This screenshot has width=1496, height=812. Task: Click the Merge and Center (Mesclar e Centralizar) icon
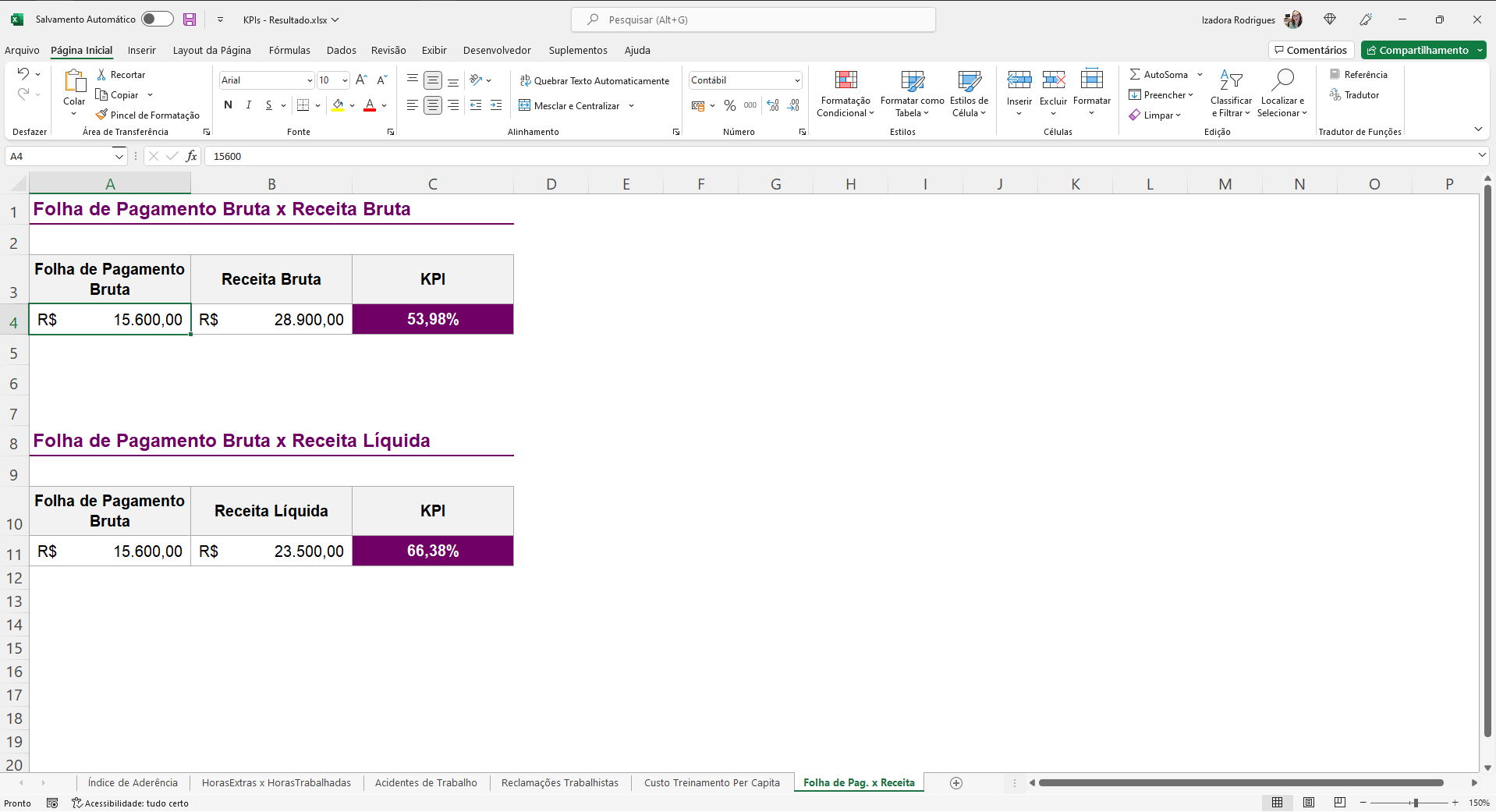point(525,105)
